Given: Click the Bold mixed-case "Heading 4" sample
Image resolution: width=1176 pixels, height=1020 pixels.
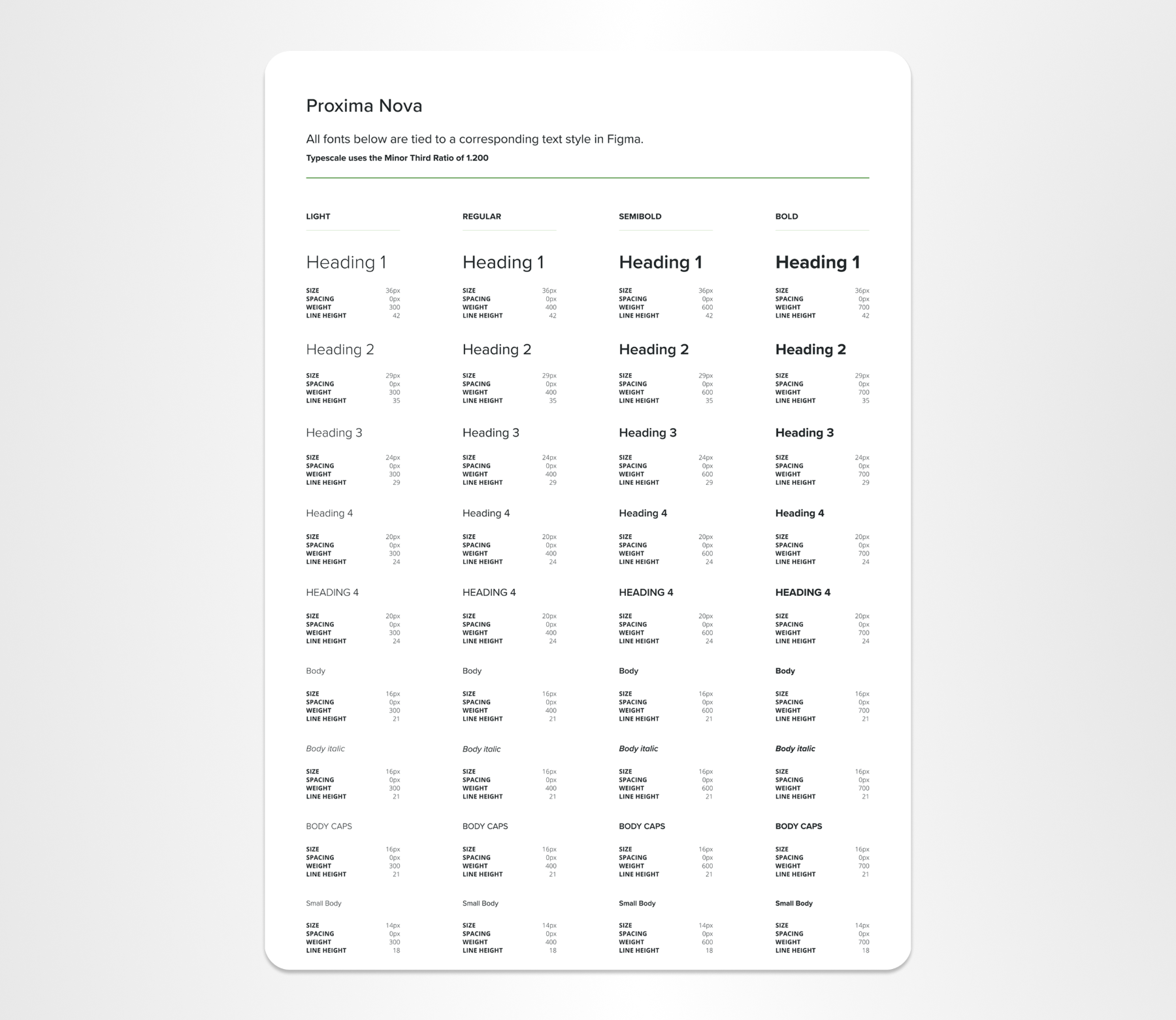Looking at the screenshot, I should (800, 514).
